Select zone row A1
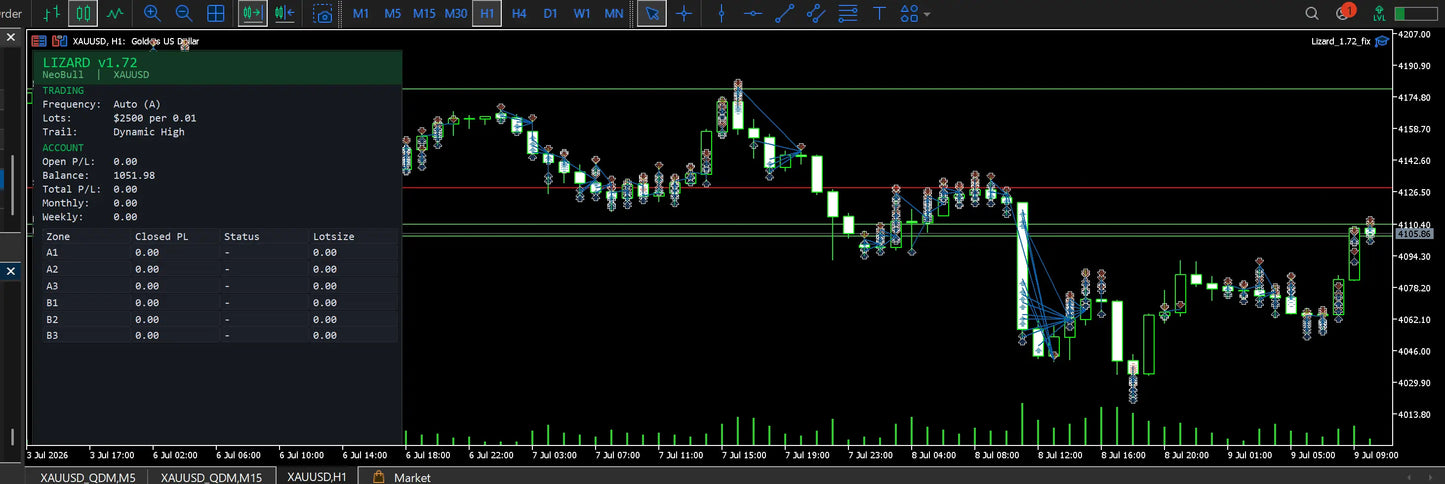The height and width of the screenshot is (484, 1445). pos(220,253)
